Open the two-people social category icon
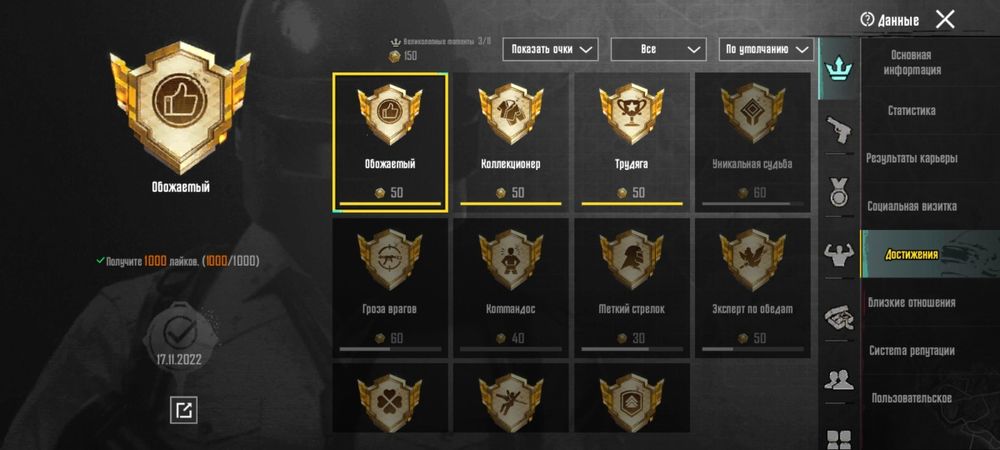 coord(839,380)
